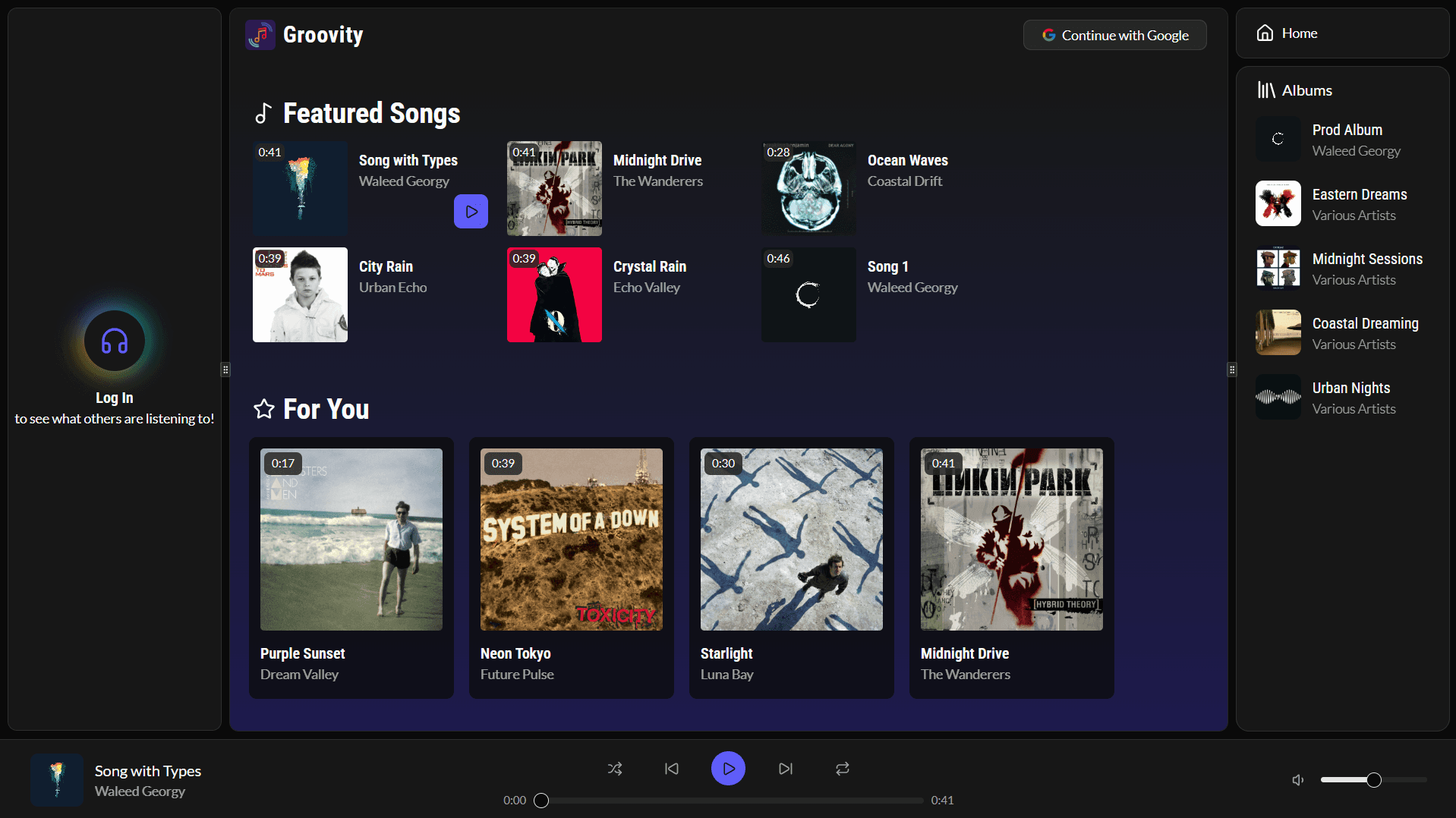The width and height of the screenshot is (1456, 818).
Task: Click the star icon beside For You
Action: (263, 409)
